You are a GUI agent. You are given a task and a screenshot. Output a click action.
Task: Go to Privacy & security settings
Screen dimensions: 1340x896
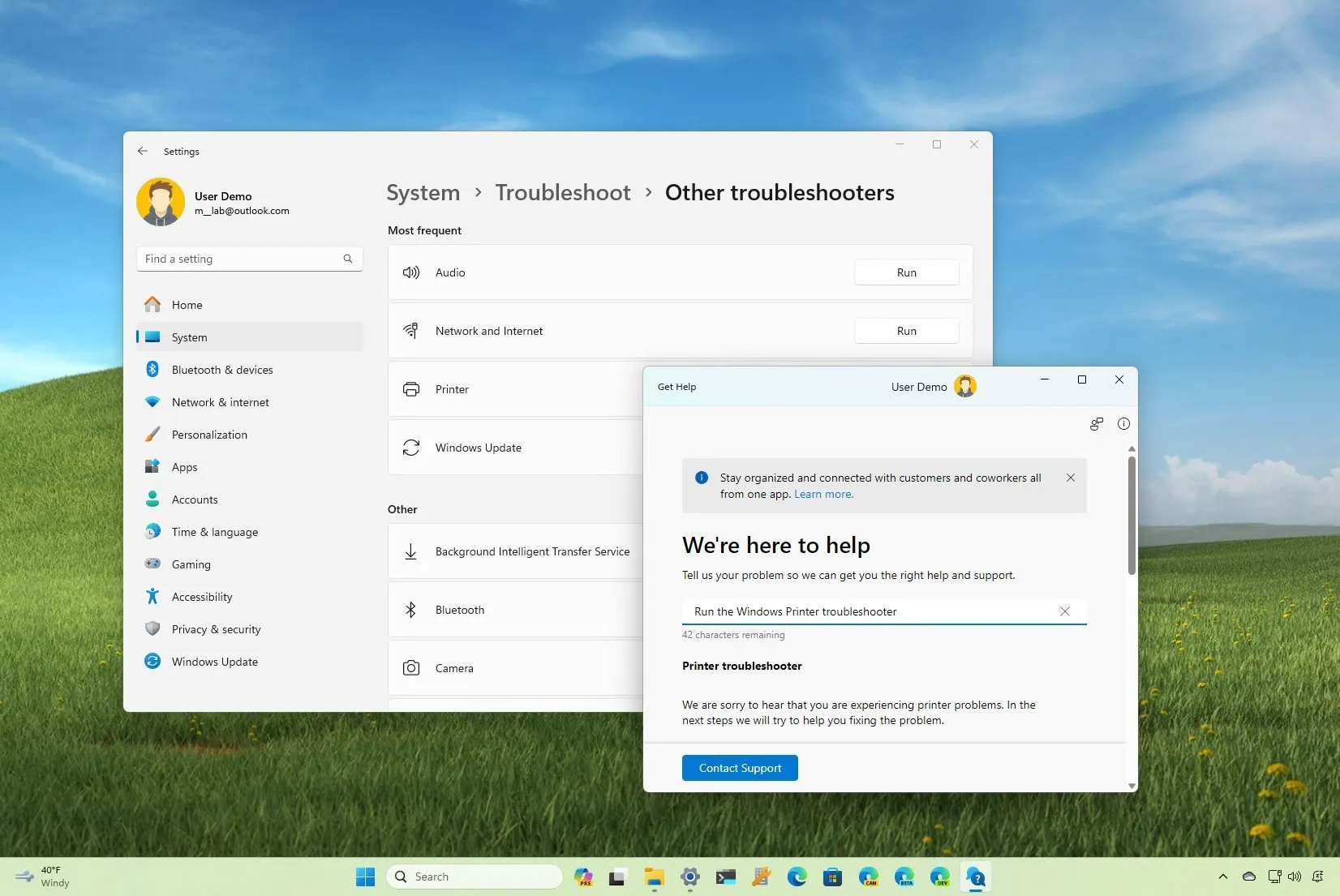250,629
